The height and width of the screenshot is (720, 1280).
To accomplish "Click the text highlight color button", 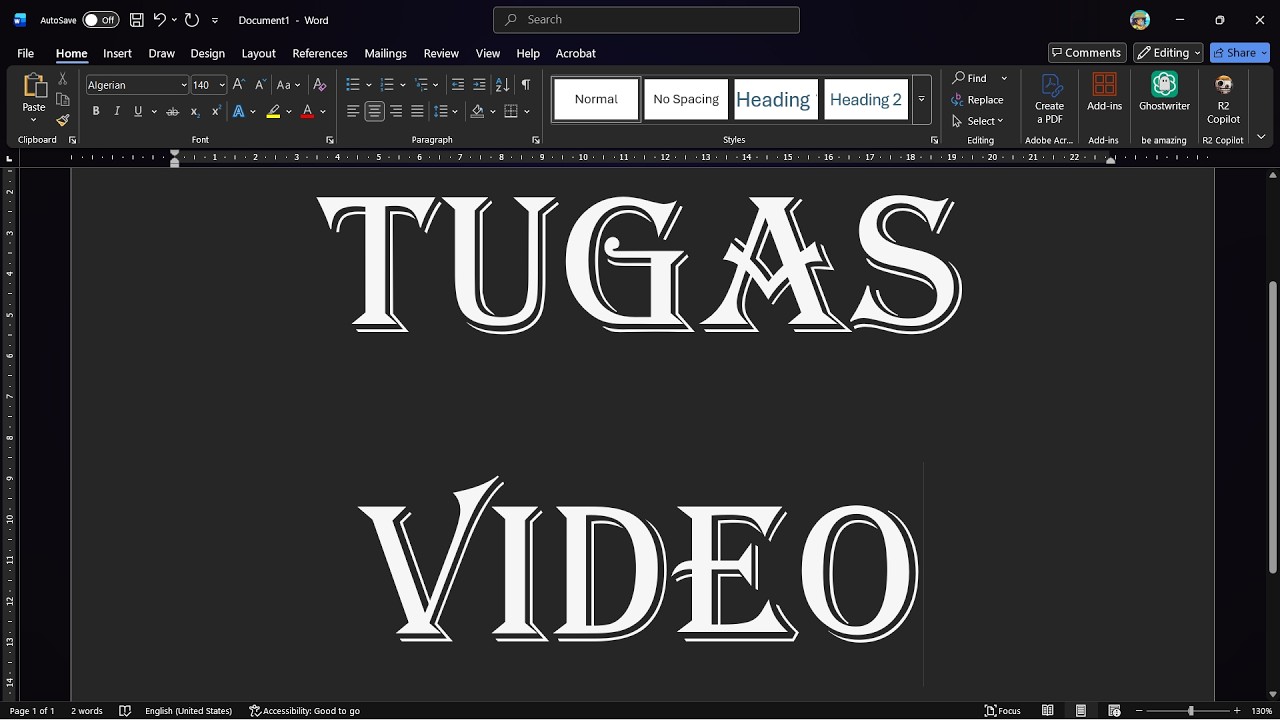I will pyautogui.click(x=273, y=111).
